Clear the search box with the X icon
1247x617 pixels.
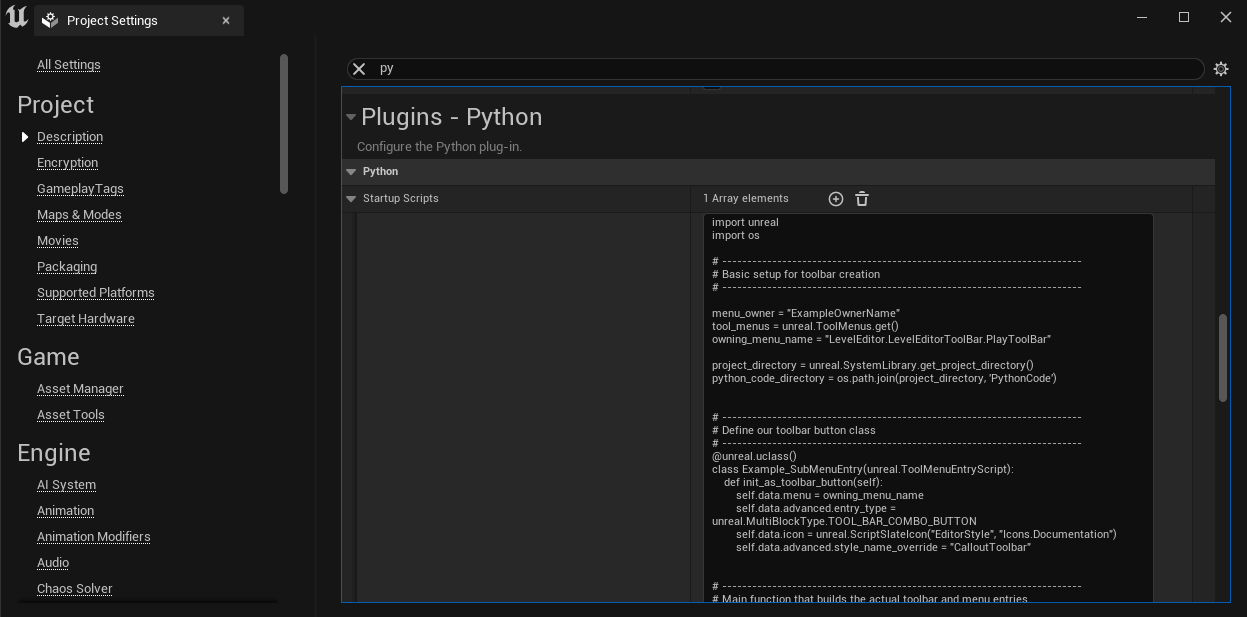359,69
